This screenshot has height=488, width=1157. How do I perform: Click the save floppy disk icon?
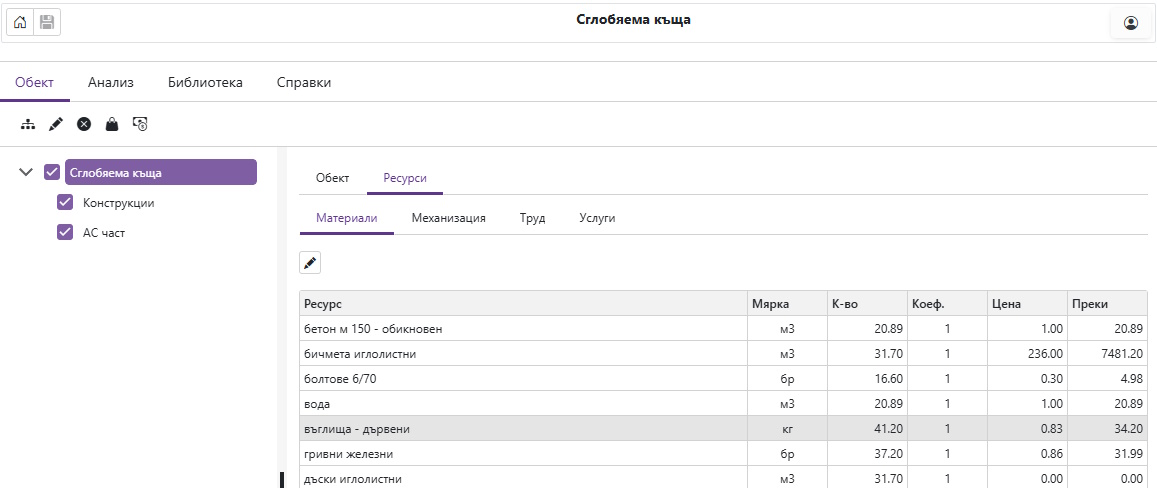[x=47, y=22]
